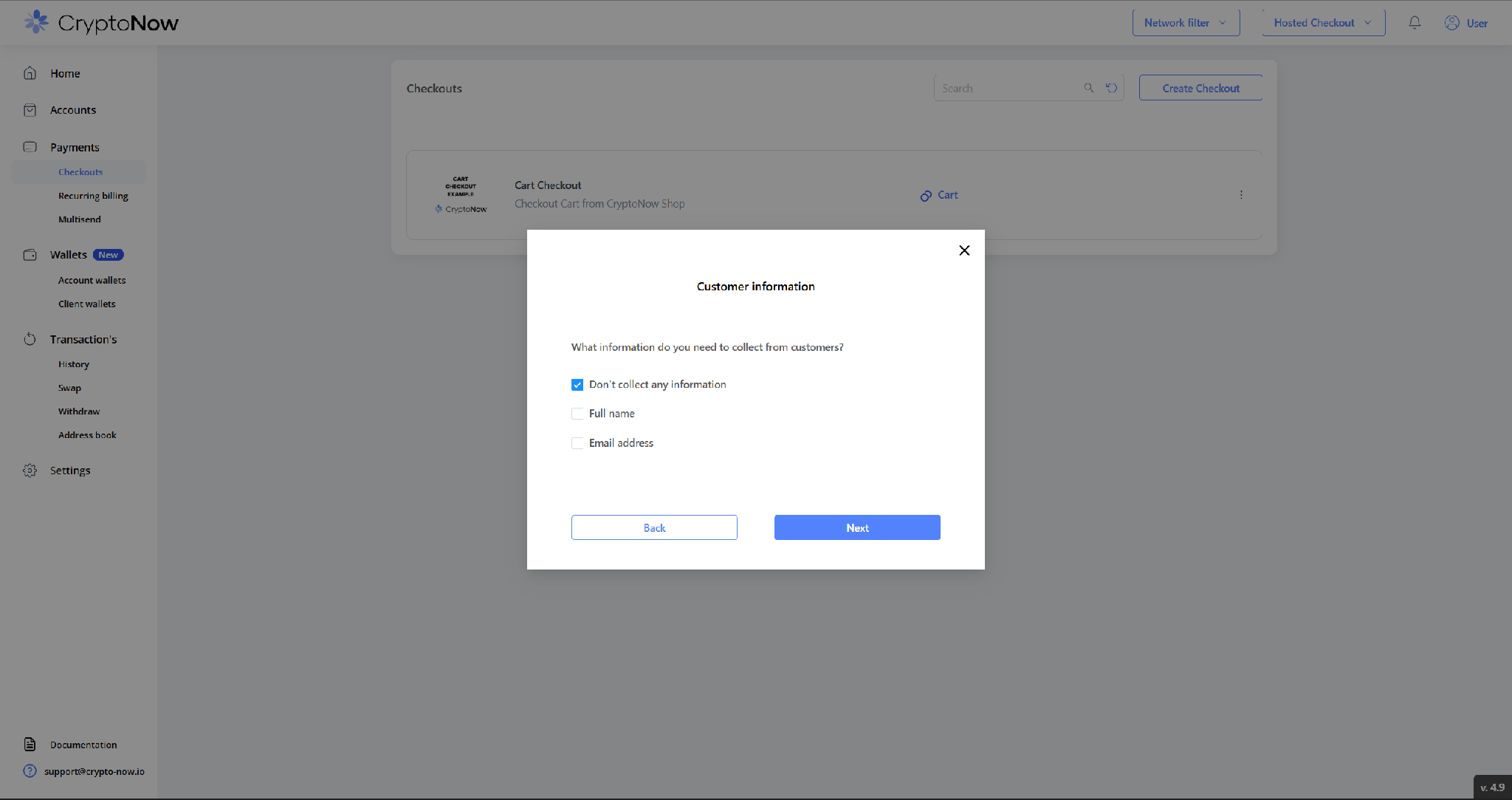
Task: Click the Wallets icon in sidebar
Action: point(30,255)
